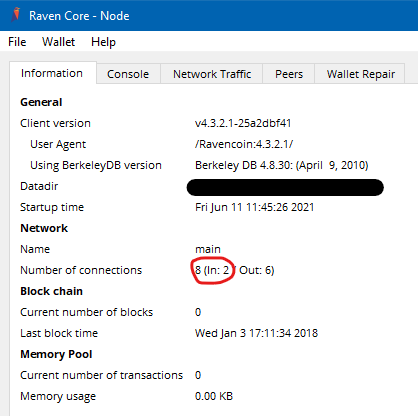Select the Information tab

[x=53, y=73]
